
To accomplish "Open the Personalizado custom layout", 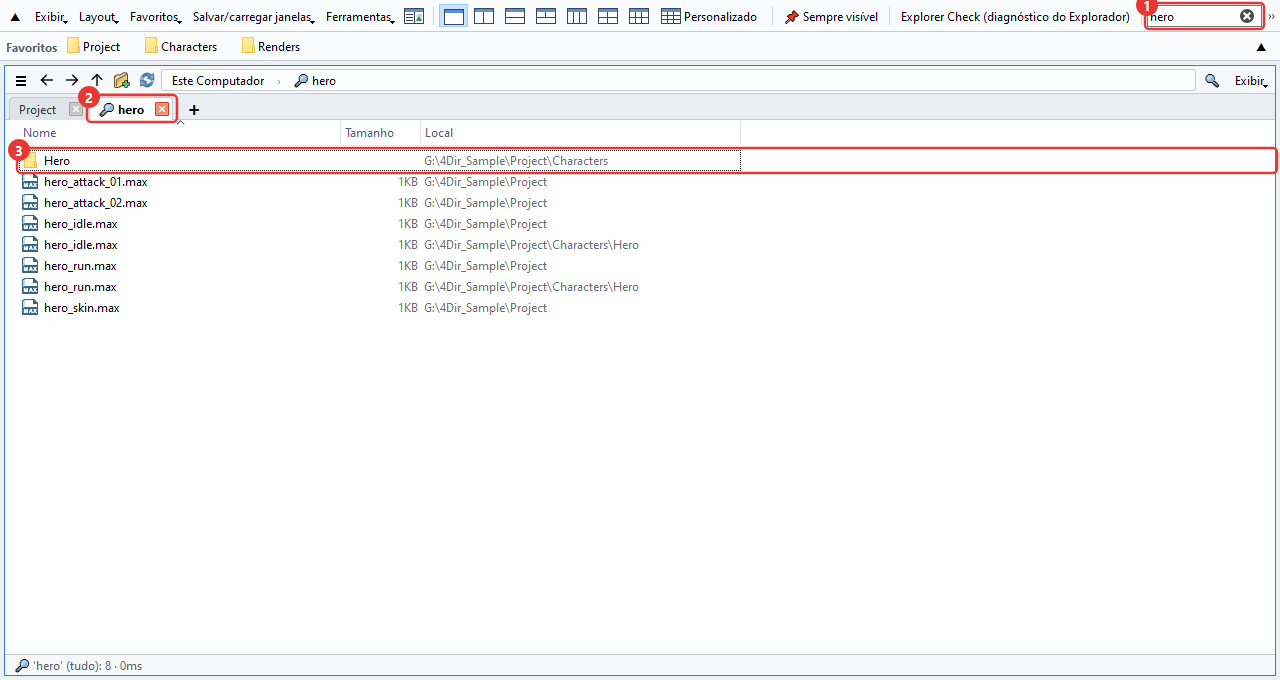I will (x=709, y=17).
